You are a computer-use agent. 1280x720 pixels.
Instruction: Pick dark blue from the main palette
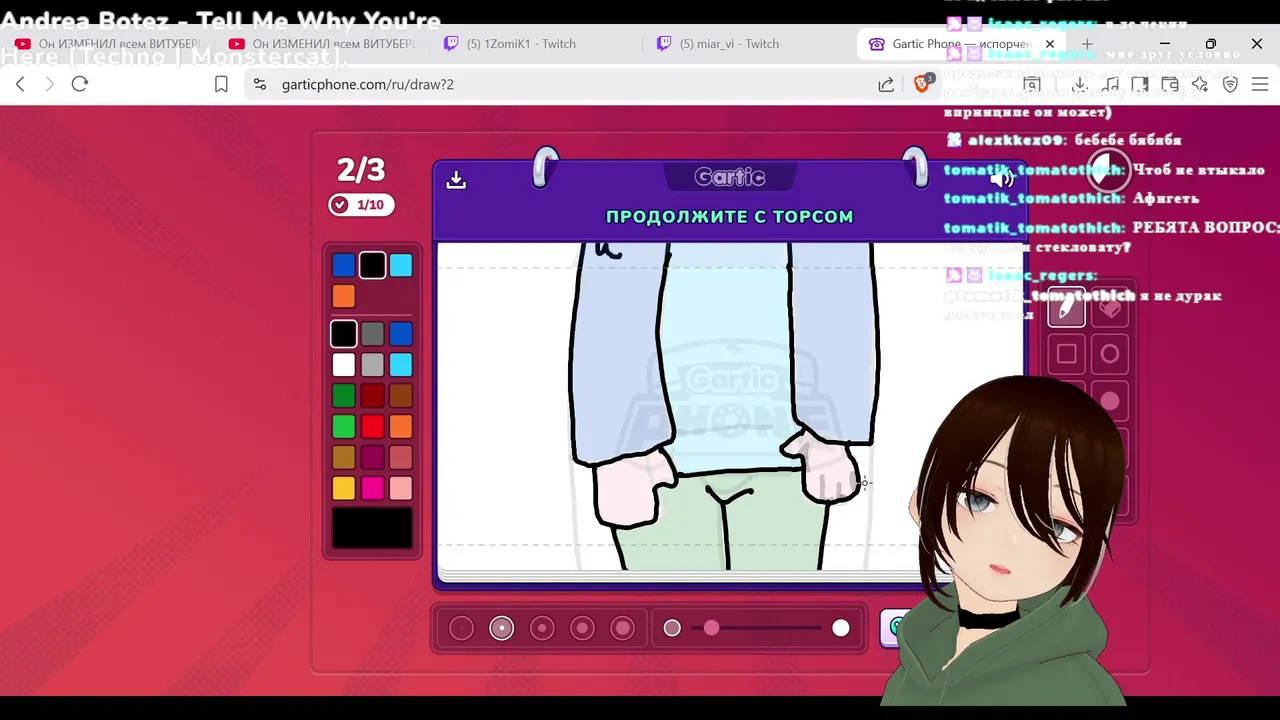click(x=401, y=334)
